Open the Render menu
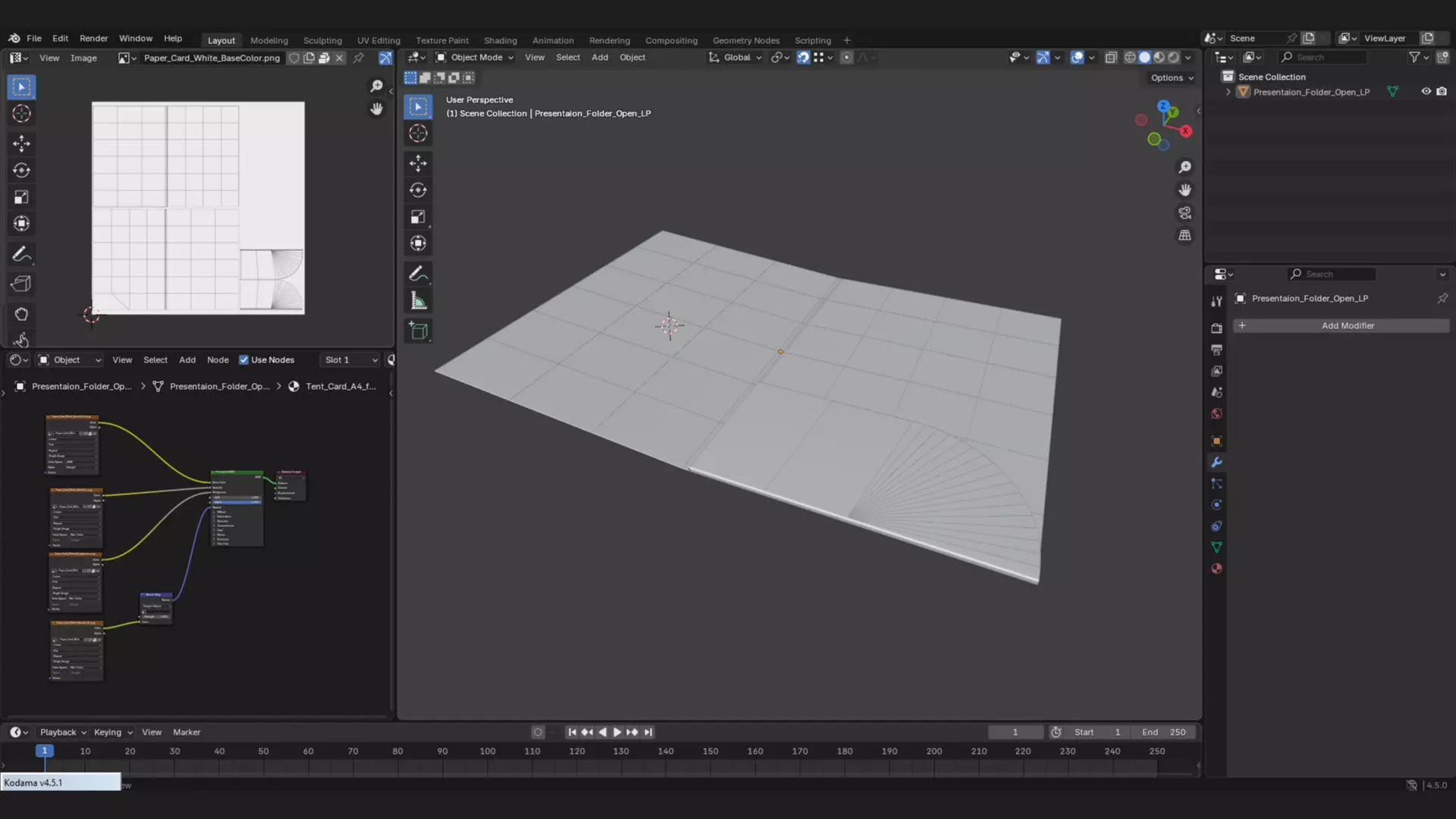The width and height of the screenshot is (1456, 819). 93,38
